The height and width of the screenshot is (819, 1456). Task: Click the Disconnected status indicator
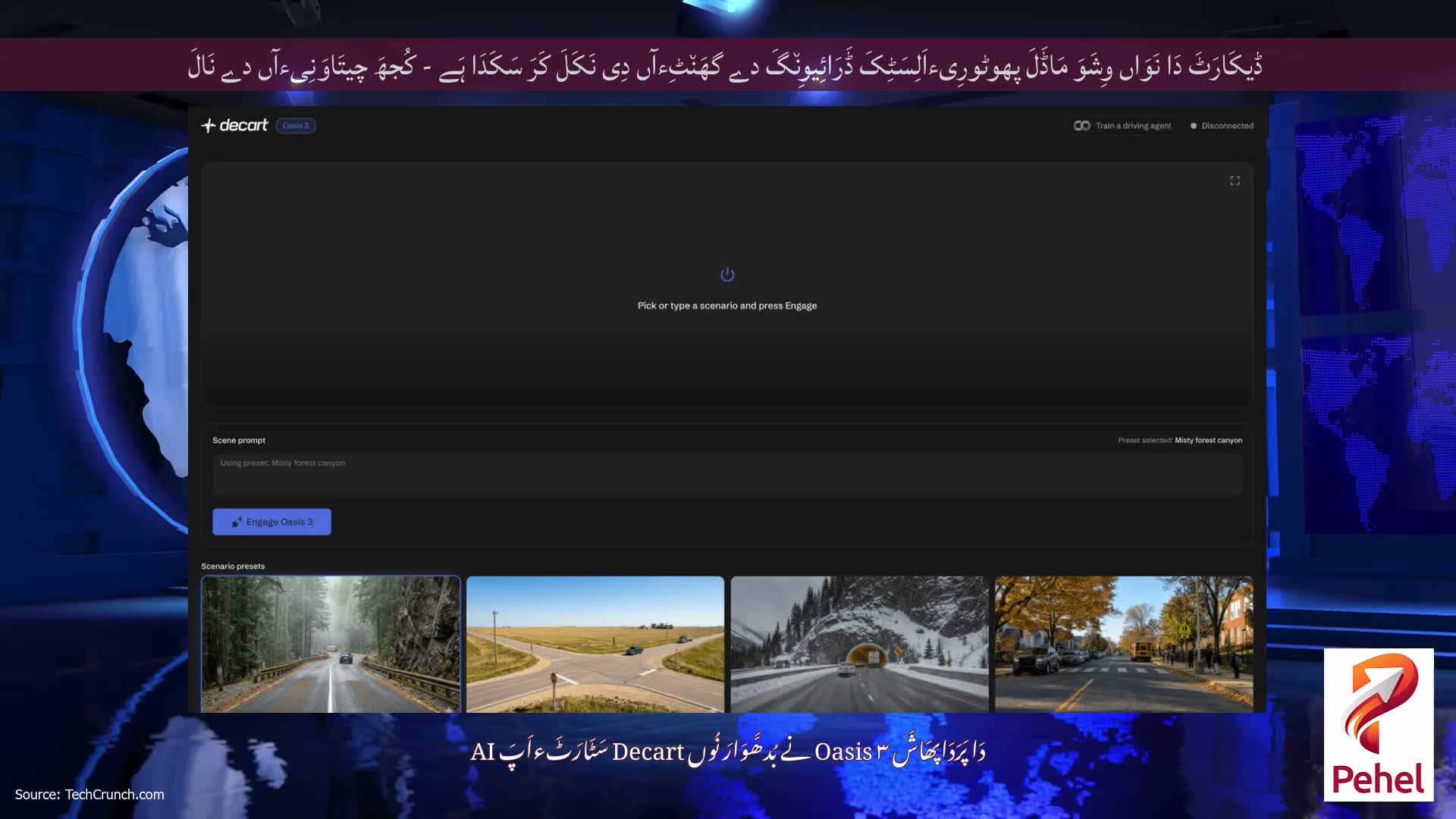(x=1222, y=126)
